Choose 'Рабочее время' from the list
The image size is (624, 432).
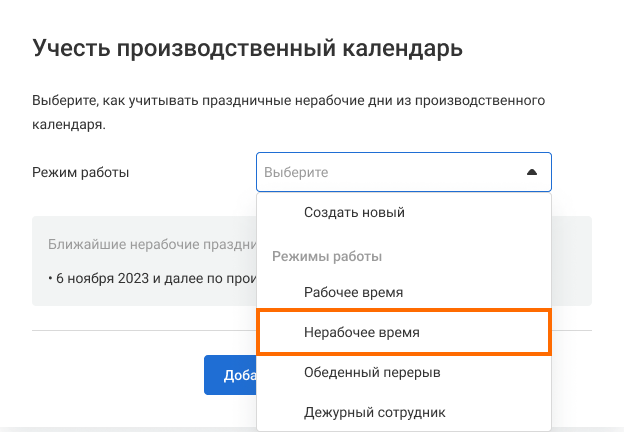pyautogui.click(x=353, y=292)
